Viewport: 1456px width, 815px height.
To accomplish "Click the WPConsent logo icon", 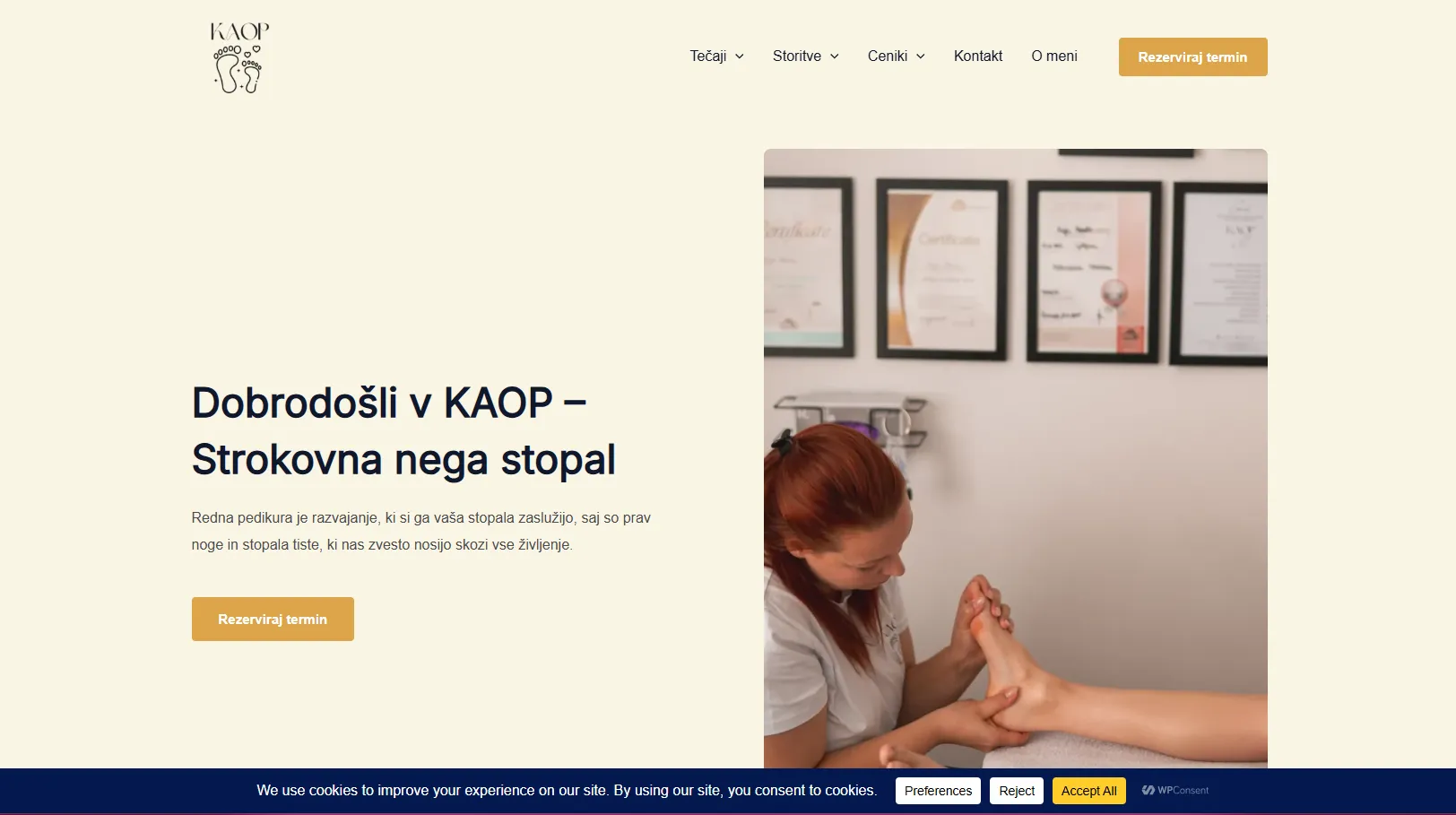I will pyautogui.click(x=1148, y=791).
